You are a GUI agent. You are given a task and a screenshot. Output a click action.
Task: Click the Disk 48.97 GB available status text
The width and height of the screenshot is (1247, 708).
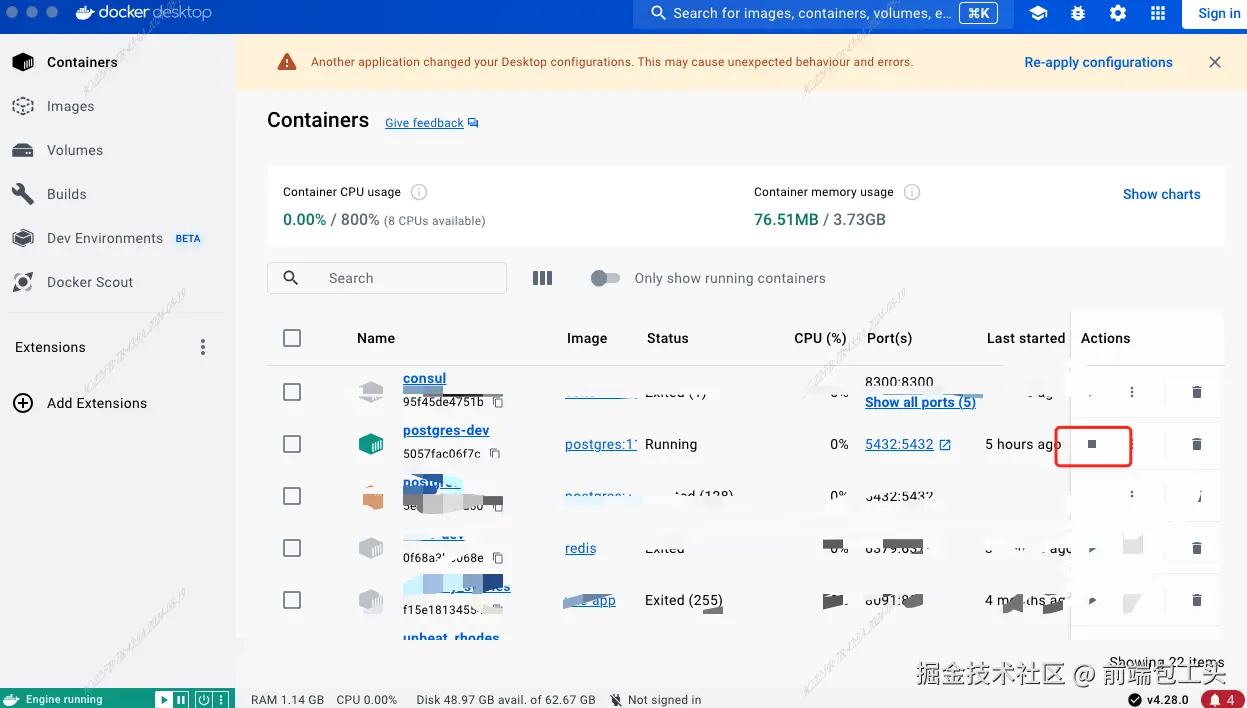[x=506, y=700]
